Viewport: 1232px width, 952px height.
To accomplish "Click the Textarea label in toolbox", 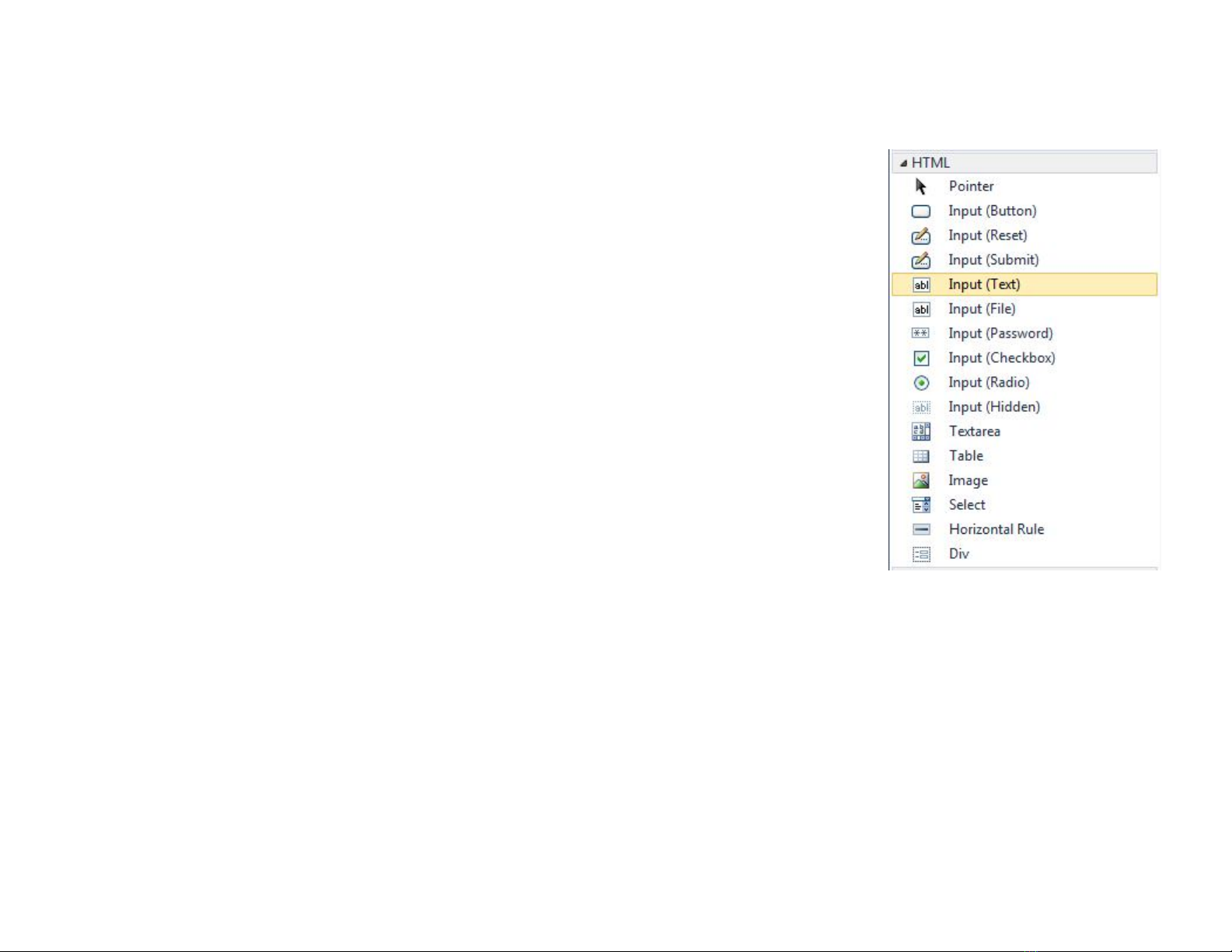I will (974, 431).
